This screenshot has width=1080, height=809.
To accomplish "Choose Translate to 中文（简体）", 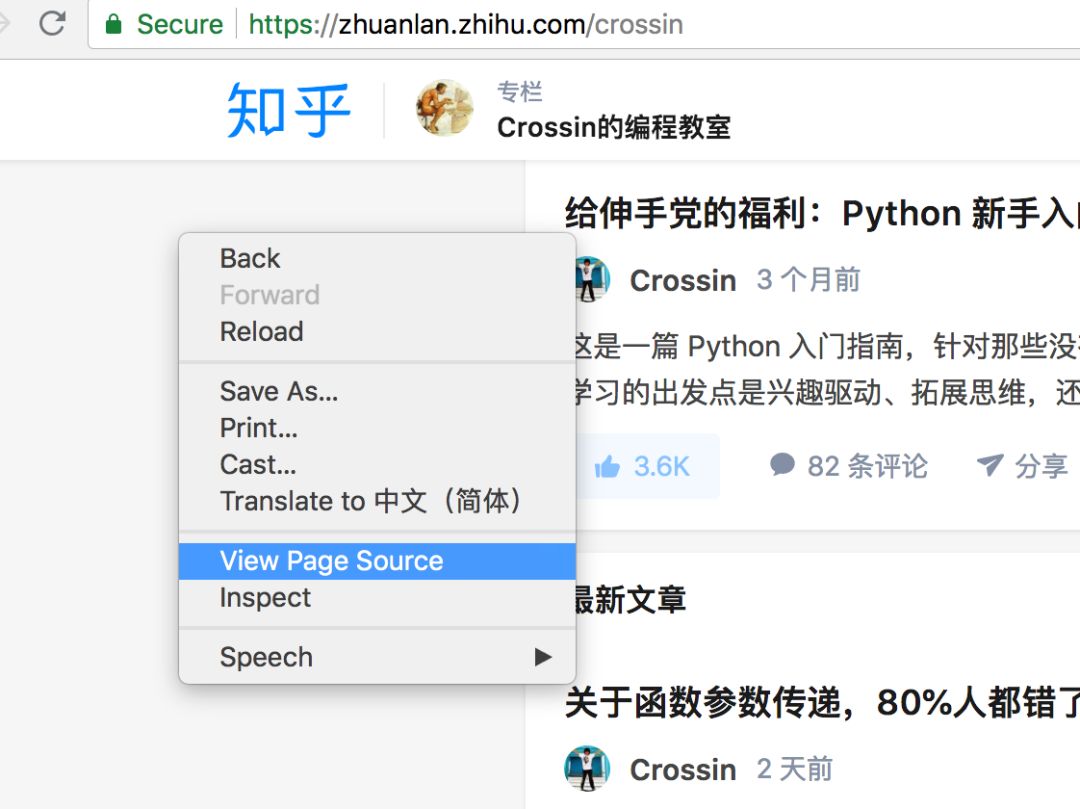I will tap(377, 501).
